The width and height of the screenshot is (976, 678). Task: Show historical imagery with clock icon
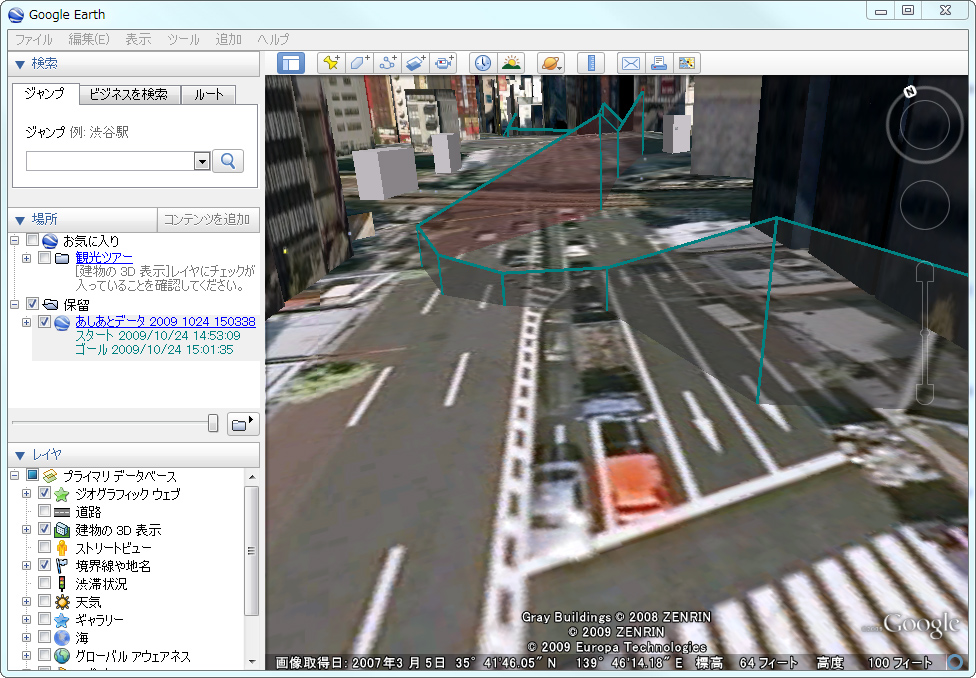(482, 62)
